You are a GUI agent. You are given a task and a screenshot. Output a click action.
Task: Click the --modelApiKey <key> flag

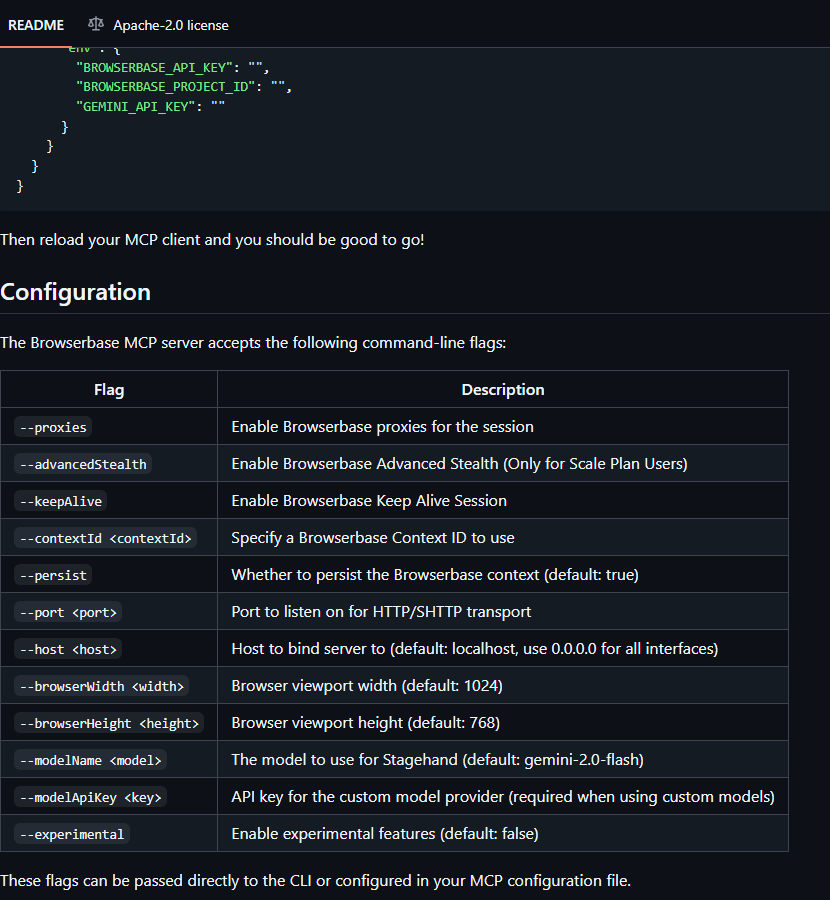(x=90, y=797)
